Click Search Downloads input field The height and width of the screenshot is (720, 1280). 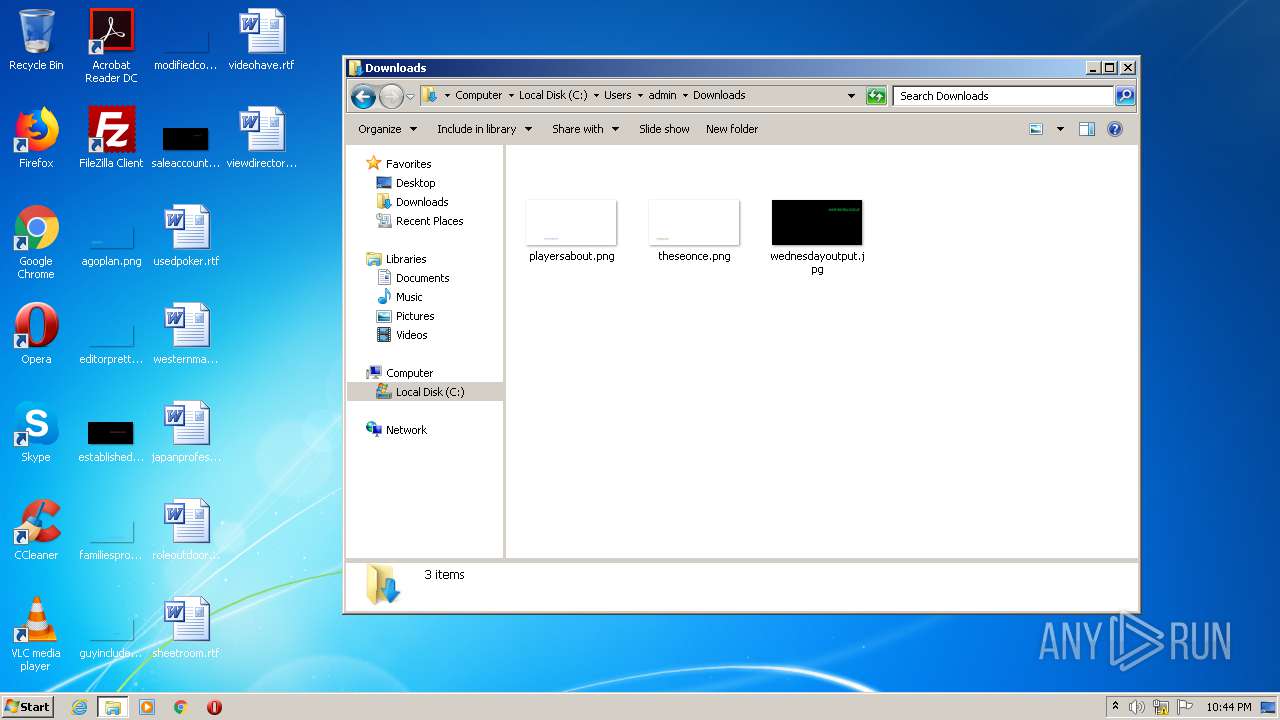(x=1003, y=96)
